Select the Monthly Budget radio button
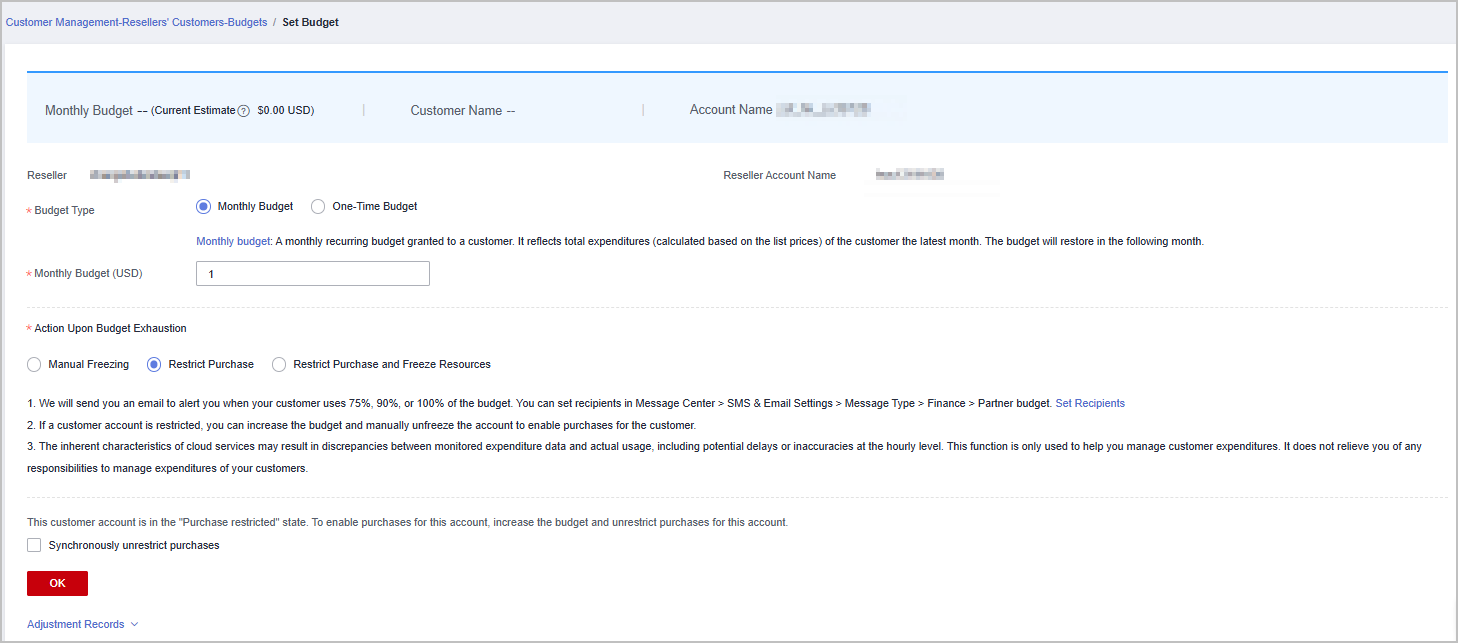 [204, 207]
